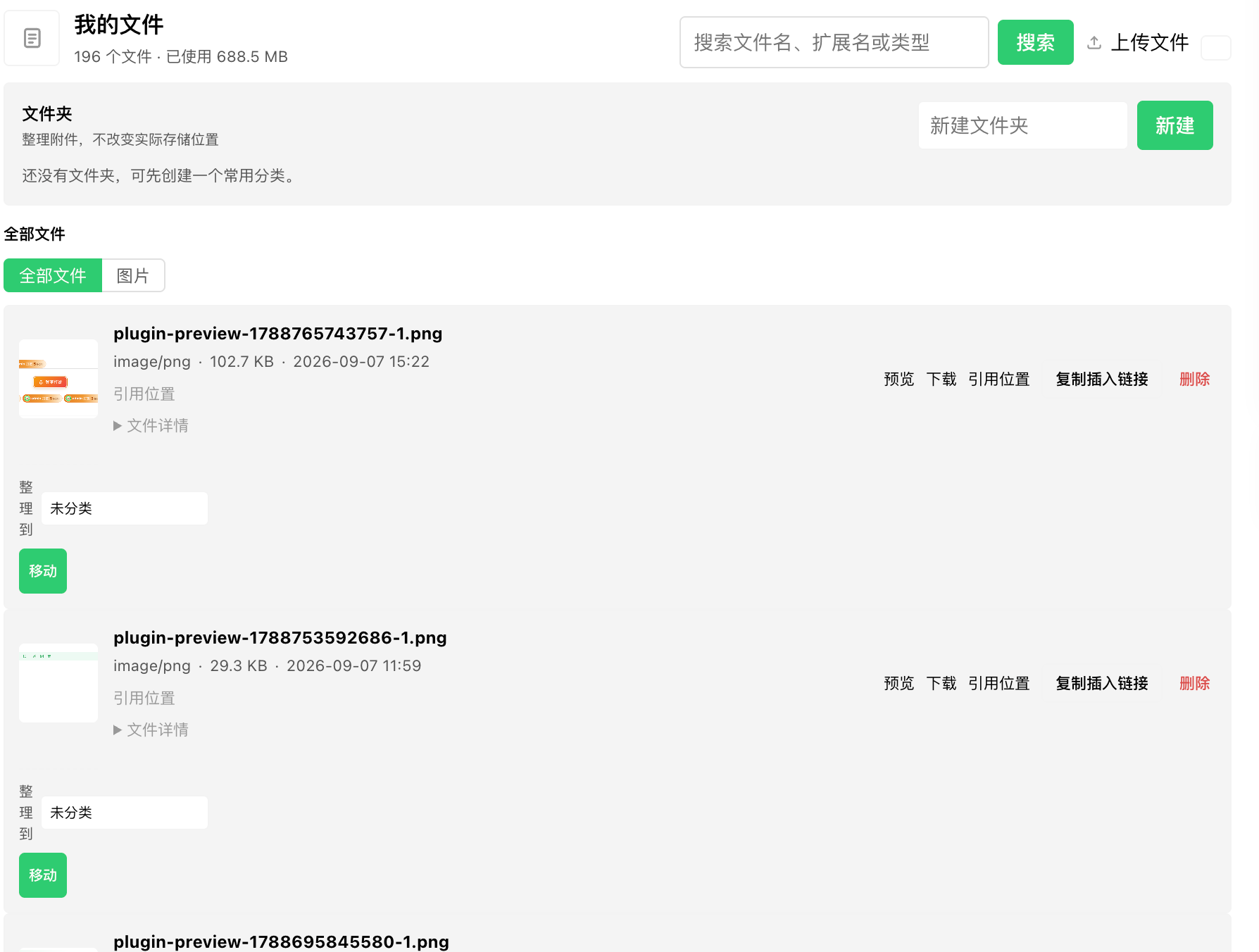
Task: Click 移动 button for the first file
Action: (43, 571)
